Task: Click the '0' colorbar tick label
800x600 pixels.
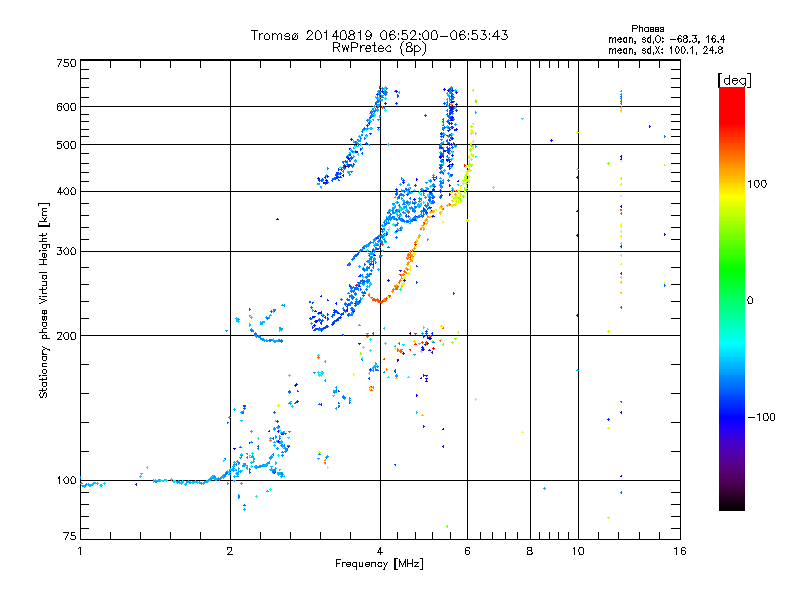Action: point(750,300)
